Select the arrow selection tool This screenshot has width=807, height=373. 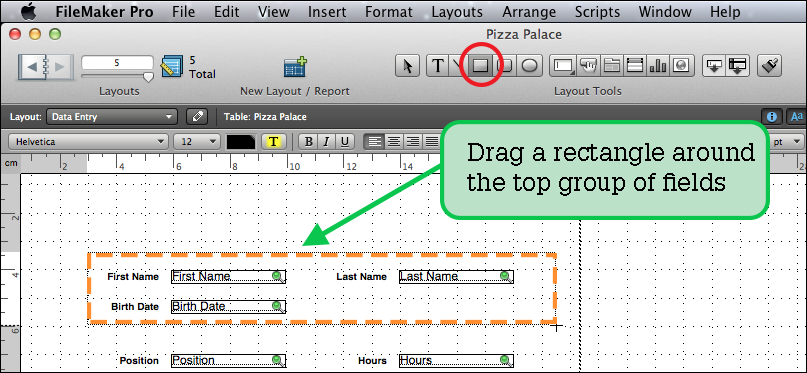point(408,66)
